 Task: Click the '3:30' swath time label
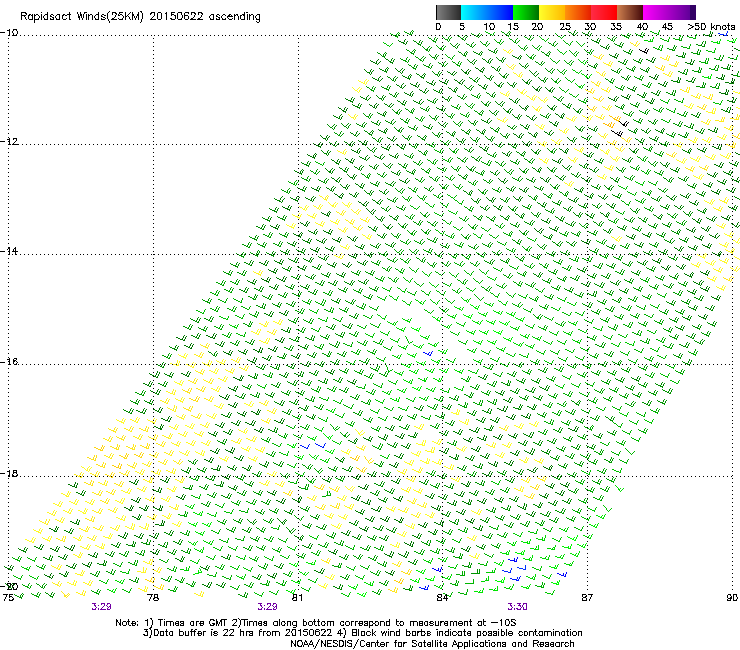517,607
